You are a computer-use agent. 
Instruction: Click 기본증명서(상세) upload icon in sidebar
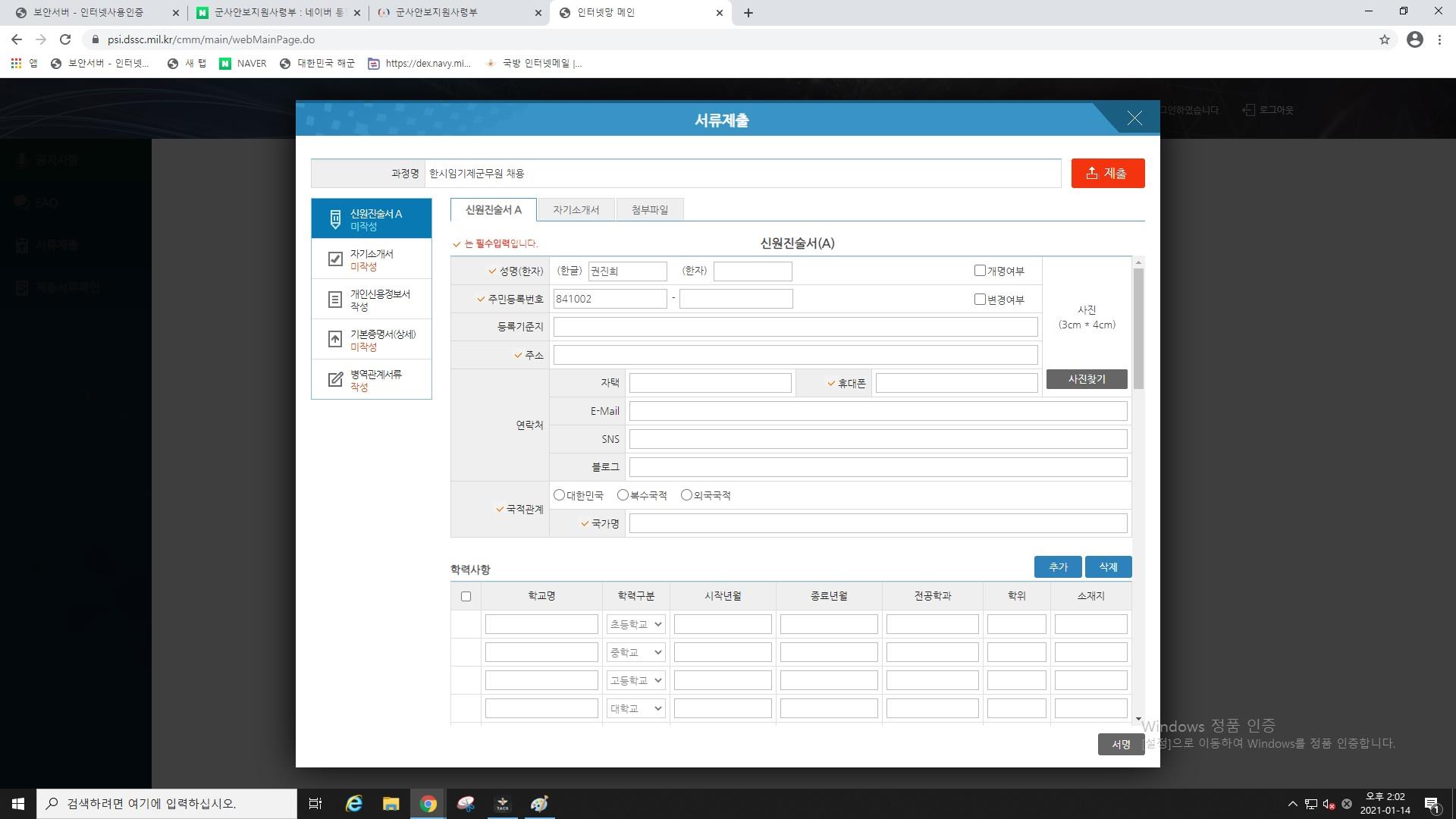pos(335,339)
